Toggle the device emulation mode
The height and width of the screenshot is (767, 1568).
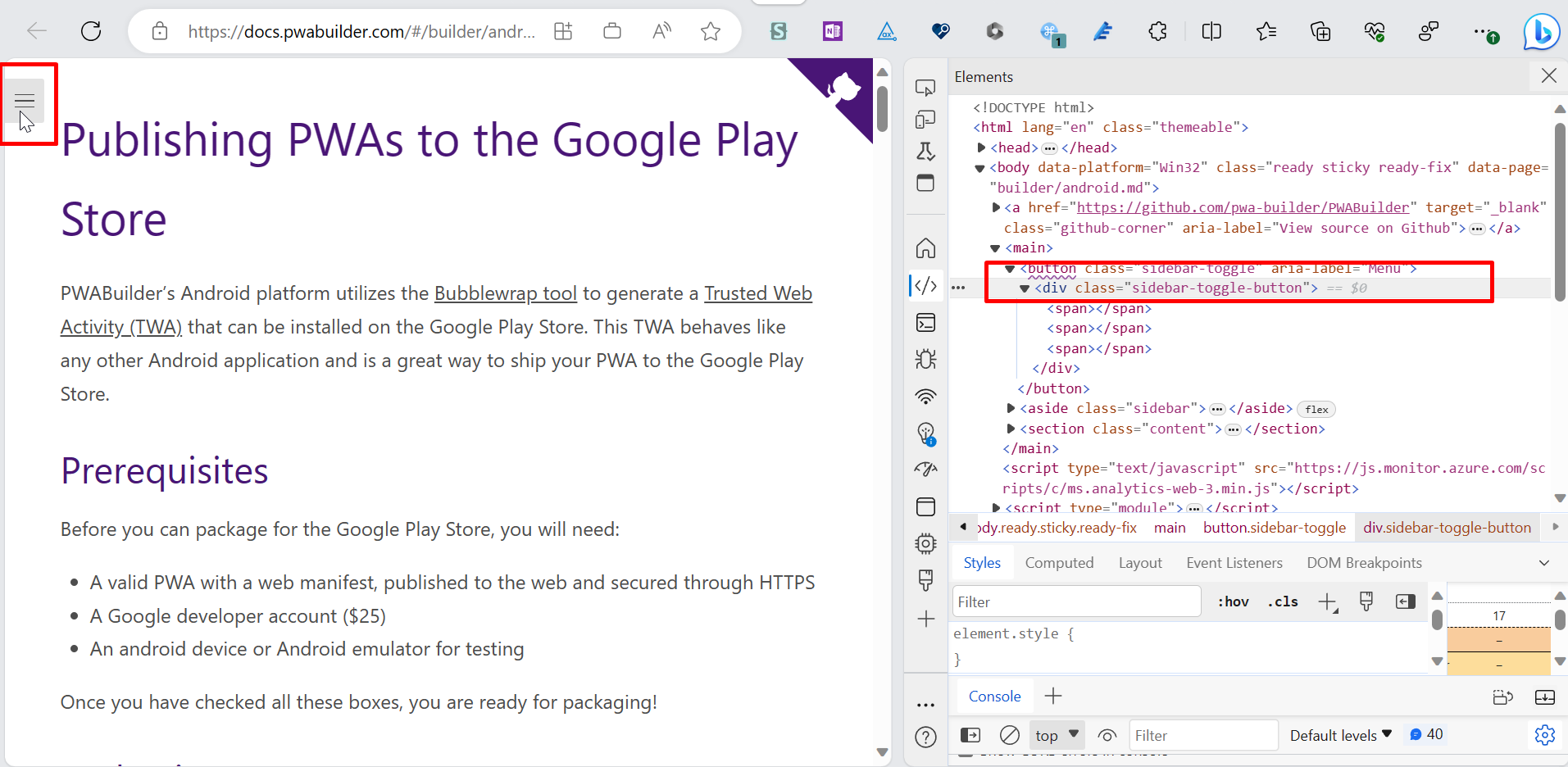coord(925,119)
